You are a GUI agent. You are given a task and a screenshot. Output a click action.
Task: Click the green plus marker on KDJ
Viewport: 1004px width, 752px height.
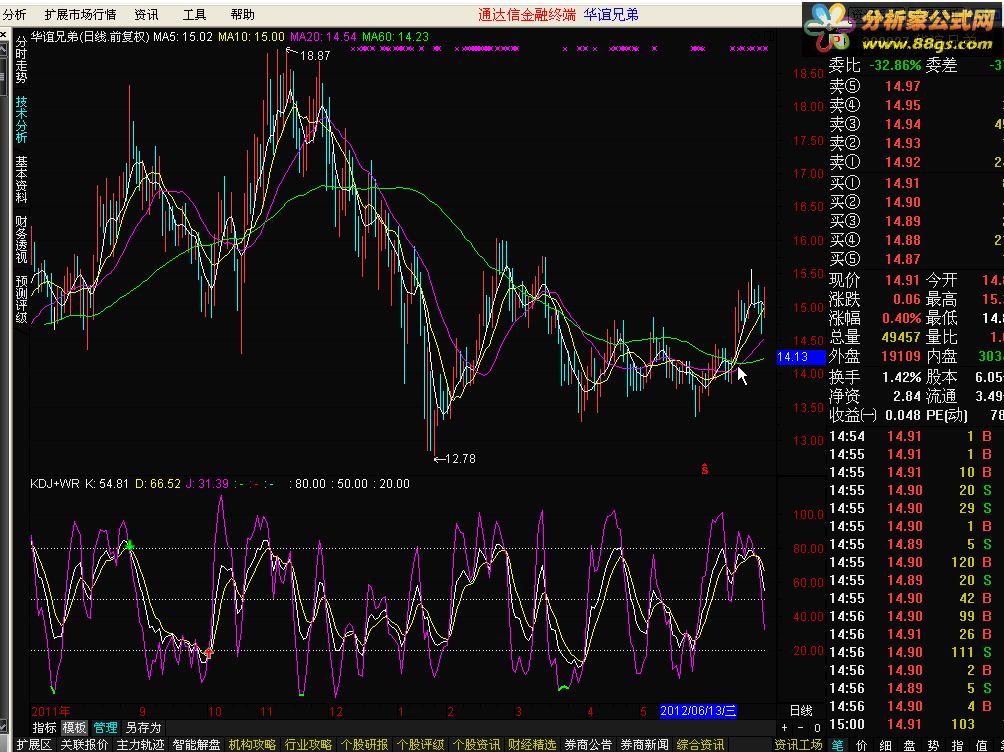pos(130,546)
